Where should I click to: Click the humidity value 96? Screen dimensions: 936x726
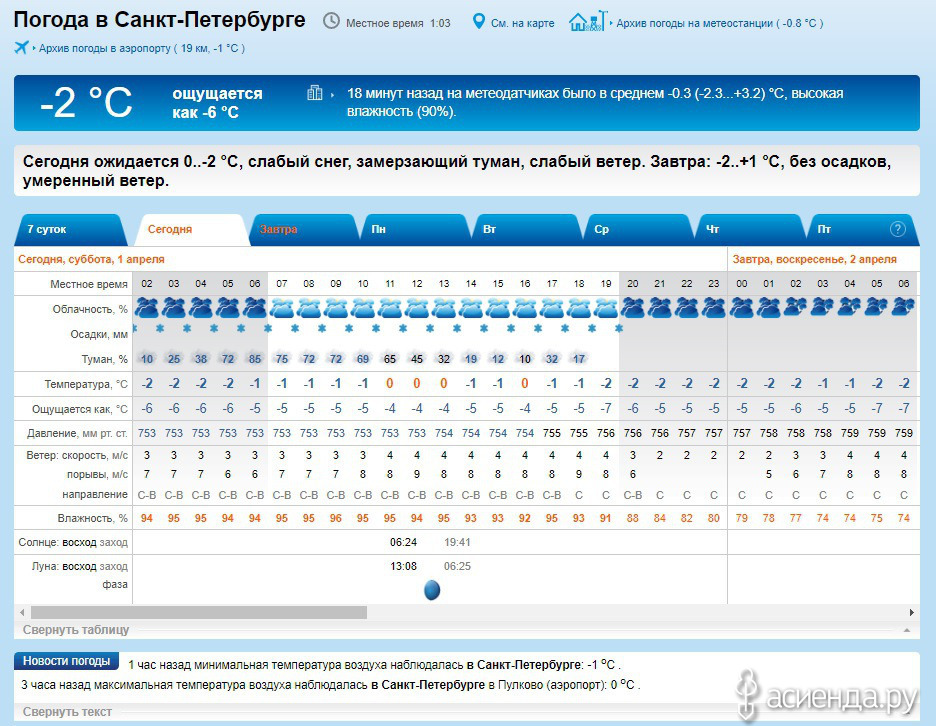click(x=336, y=518)
